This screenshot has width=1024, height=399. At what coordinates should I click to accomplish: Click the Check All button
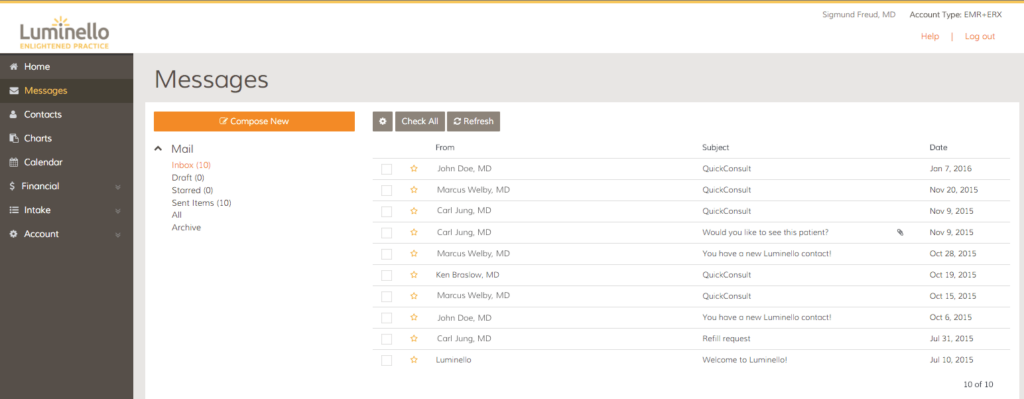click(419, 121)
